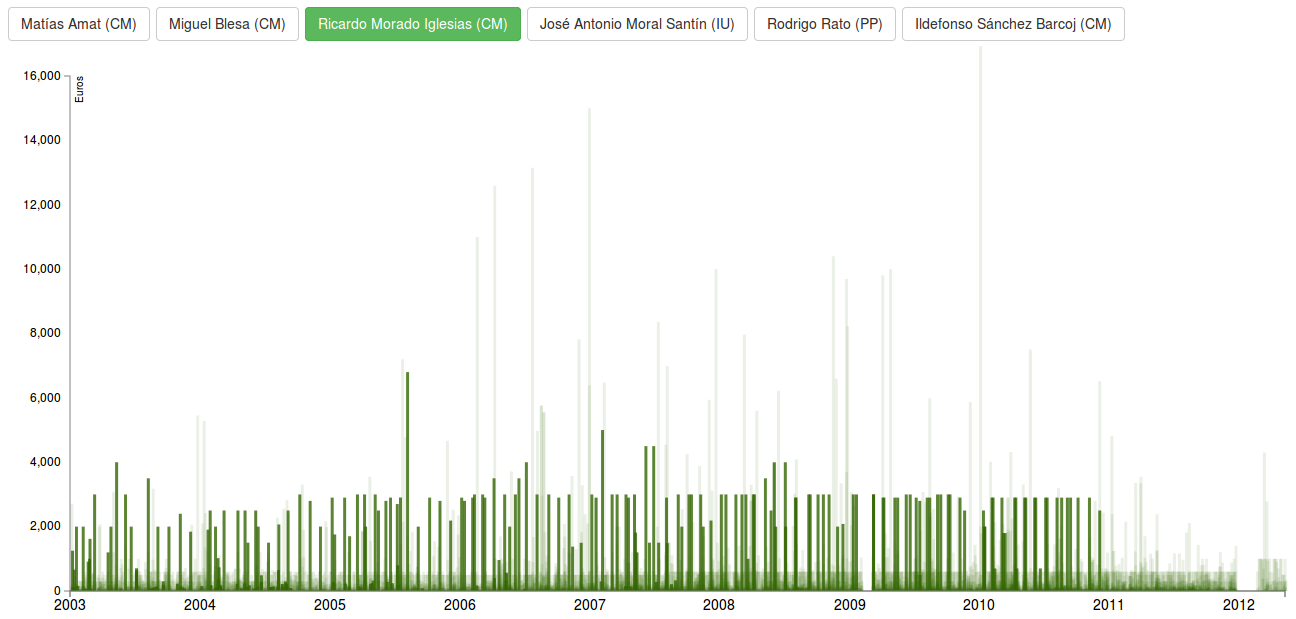Toggle the highlighted Ricardo Morado Iglesias button
This screenshot has height=619, width=1296.
click(412, 24)
